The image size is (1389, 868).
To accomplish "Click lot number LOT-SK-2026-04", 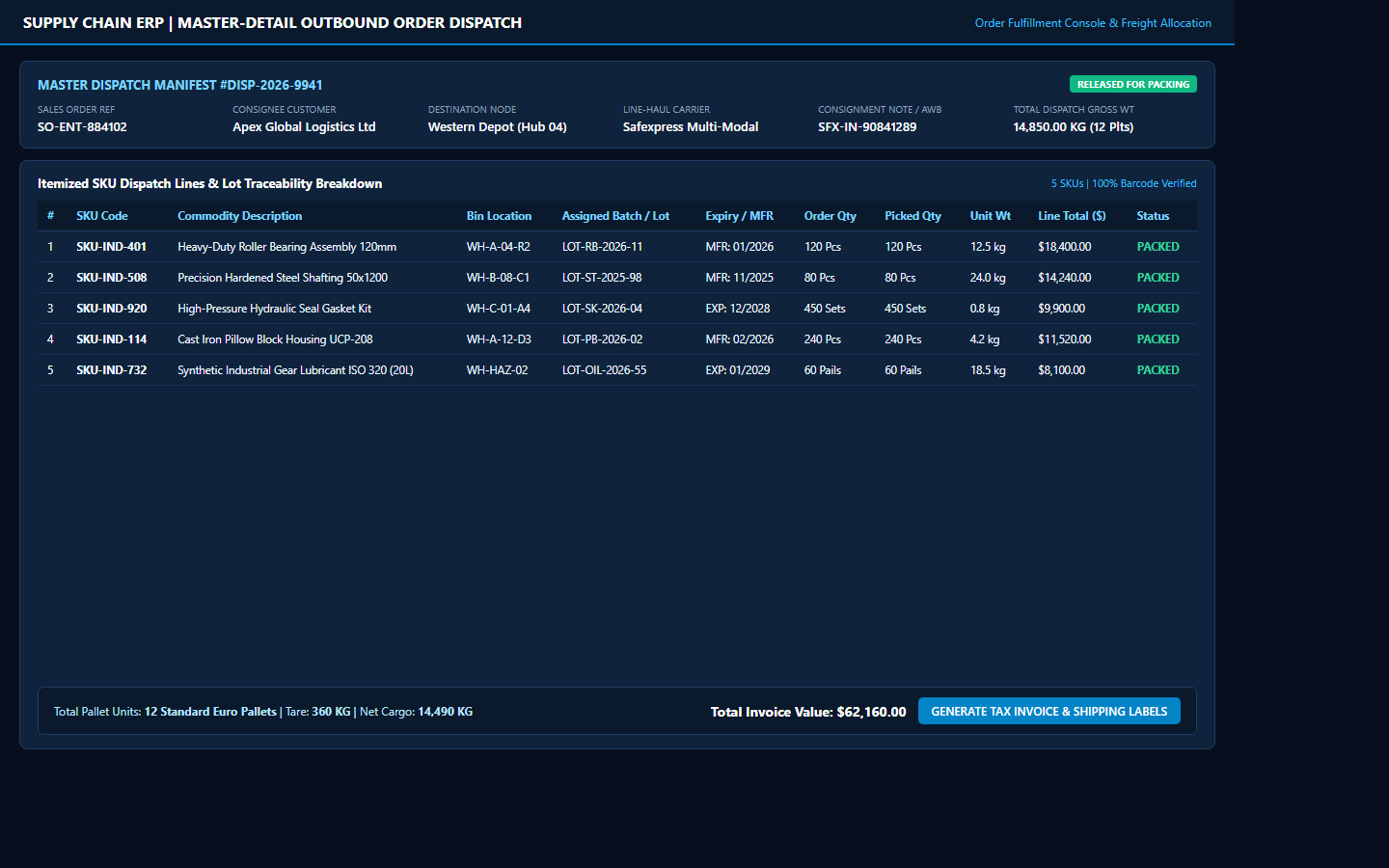I will click(602, 309).
